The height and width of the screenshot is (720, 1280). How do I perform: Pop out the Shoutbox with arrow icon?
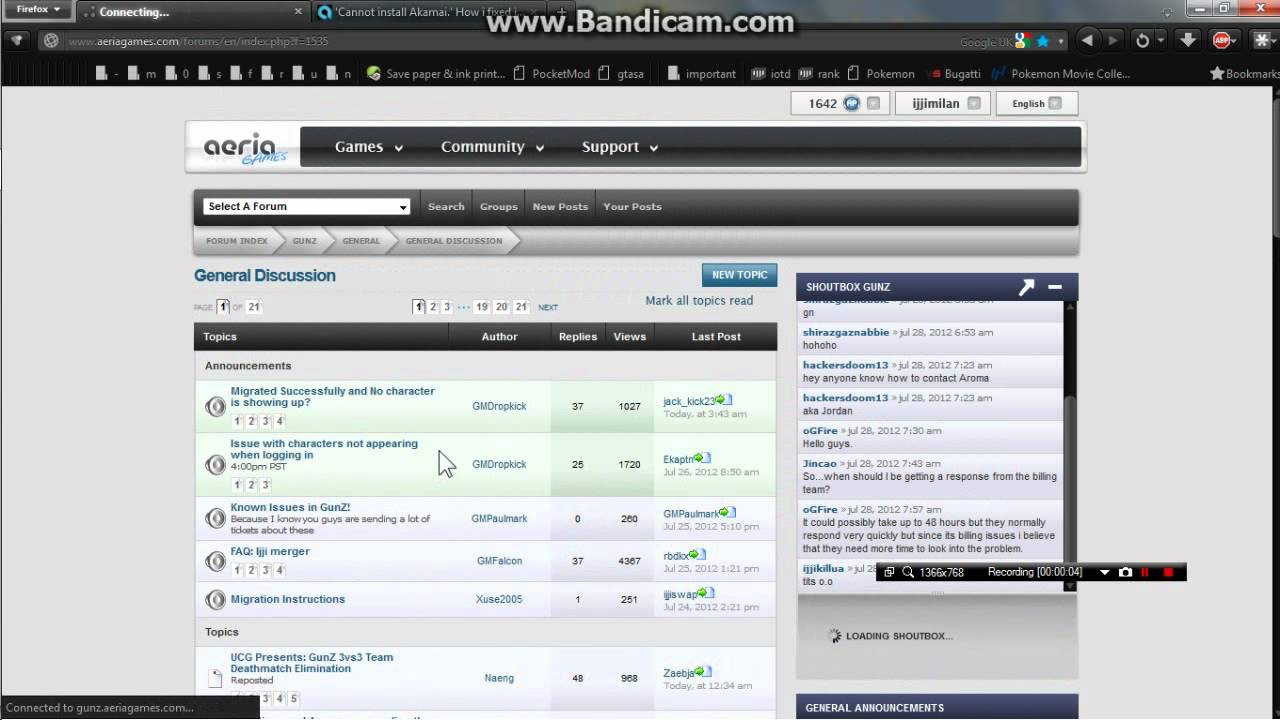(1026, 287)
